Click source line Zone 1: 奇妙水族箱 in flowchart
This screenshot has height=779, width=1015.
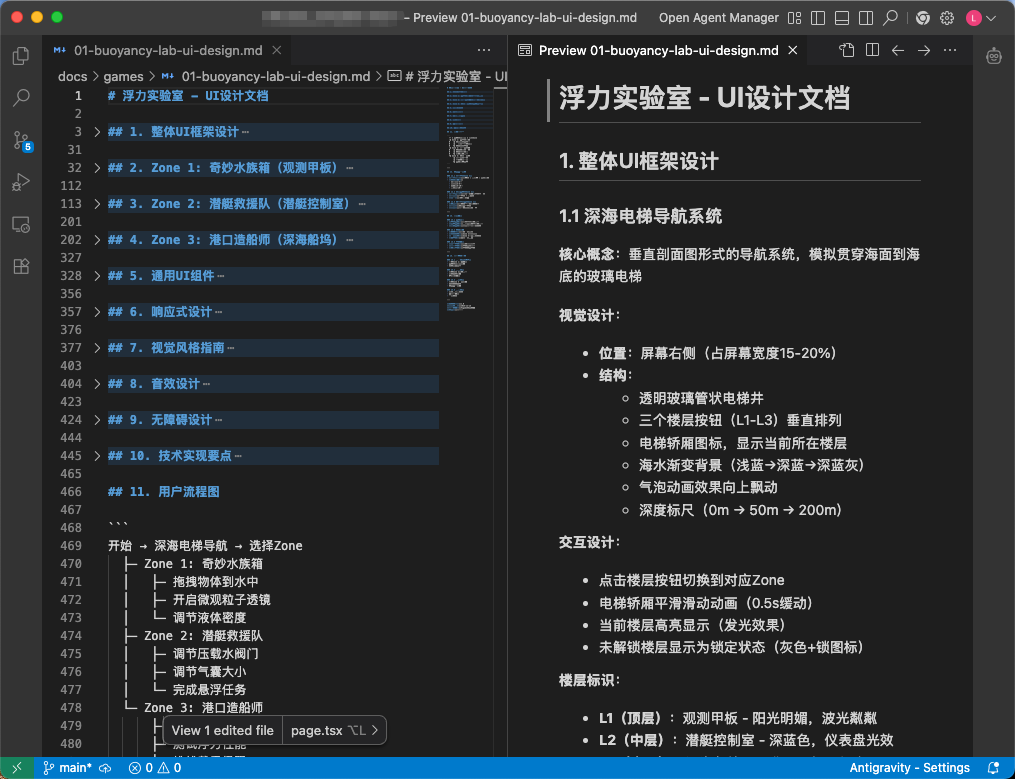point(203,564)
